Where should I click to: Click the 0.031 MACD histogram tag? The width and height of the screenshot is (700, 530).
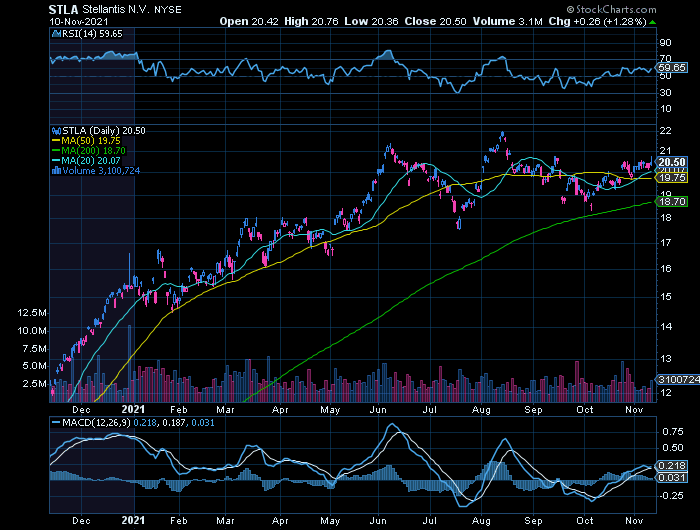672,478
